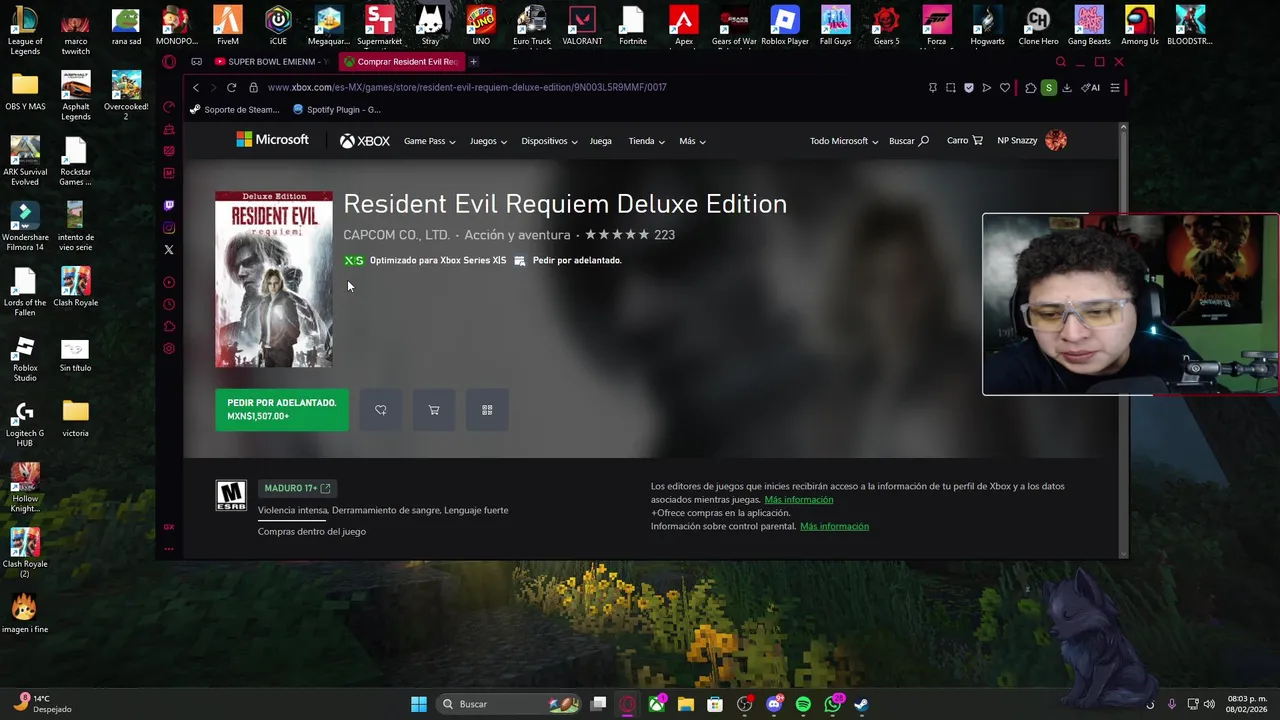Open the Carro shopping cart
Image resolution: width=1280 pixels, height=720 pixels.
[965, 140]
